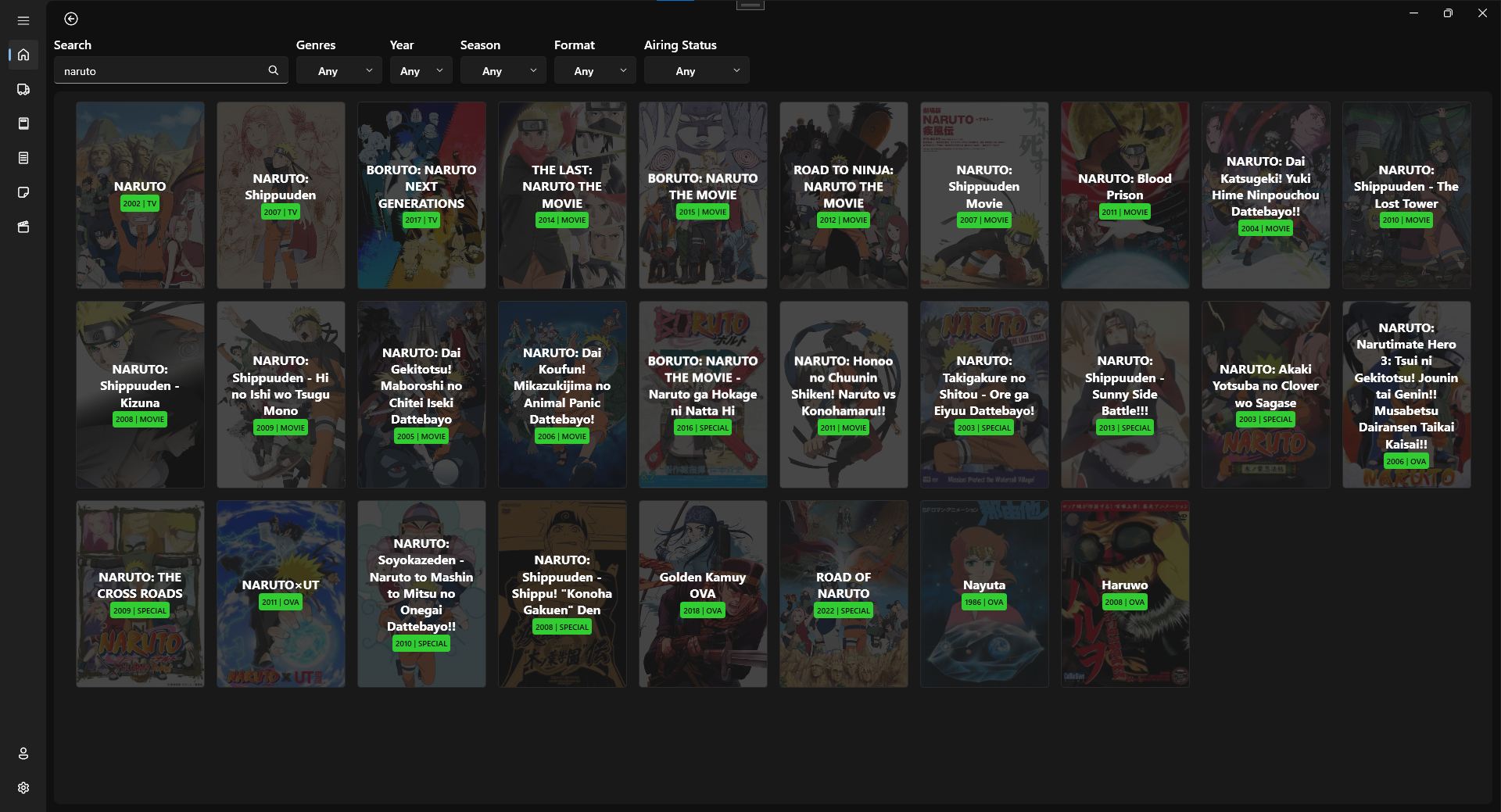This screenshot has height=812, width=1501.
Task: Select the NARUTO×UT 2011 OVA card
Action: point(281,594)
